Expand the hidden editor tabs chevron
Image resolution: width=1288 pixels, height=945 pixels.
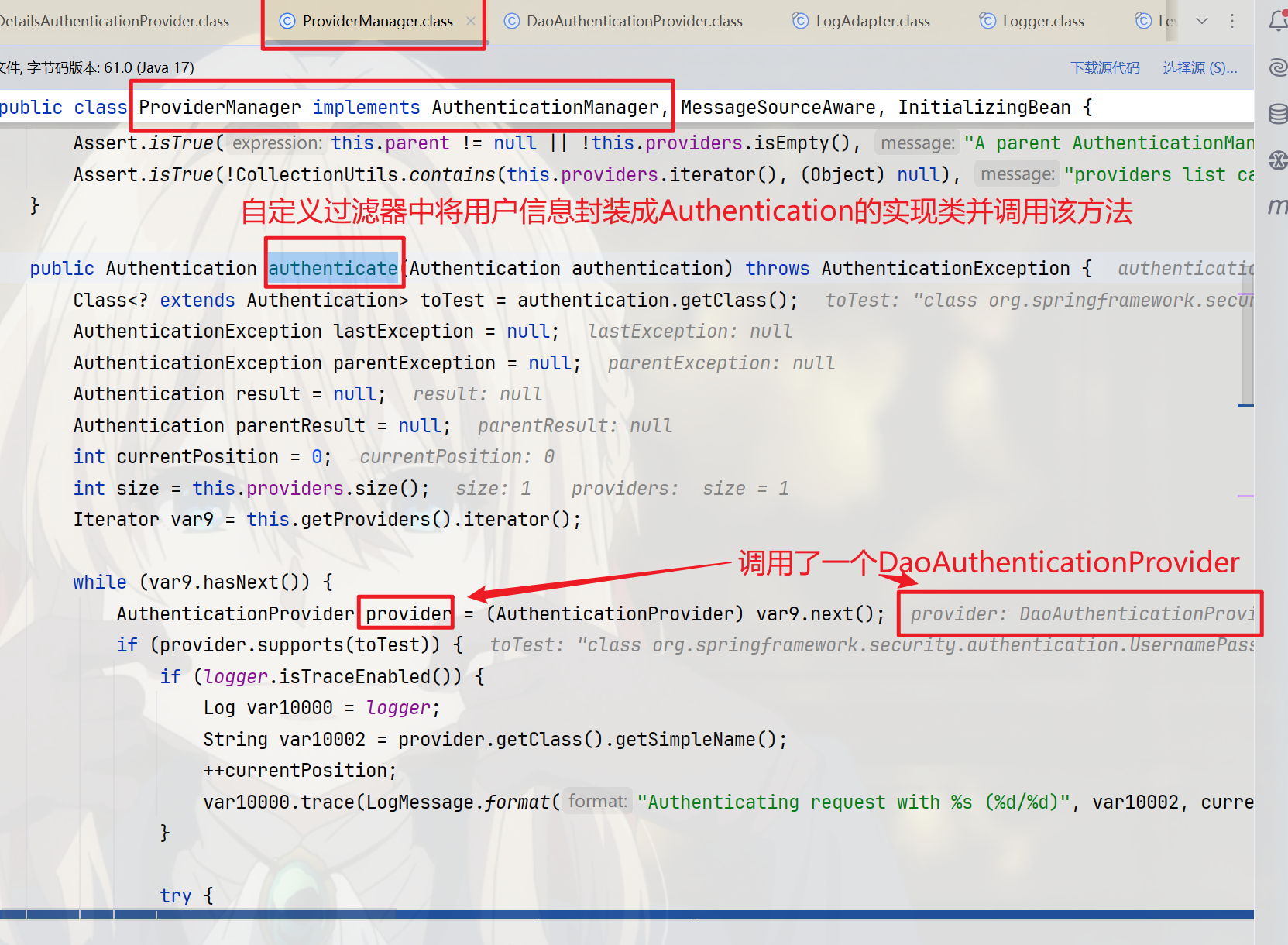click(x=1202, y=21)
